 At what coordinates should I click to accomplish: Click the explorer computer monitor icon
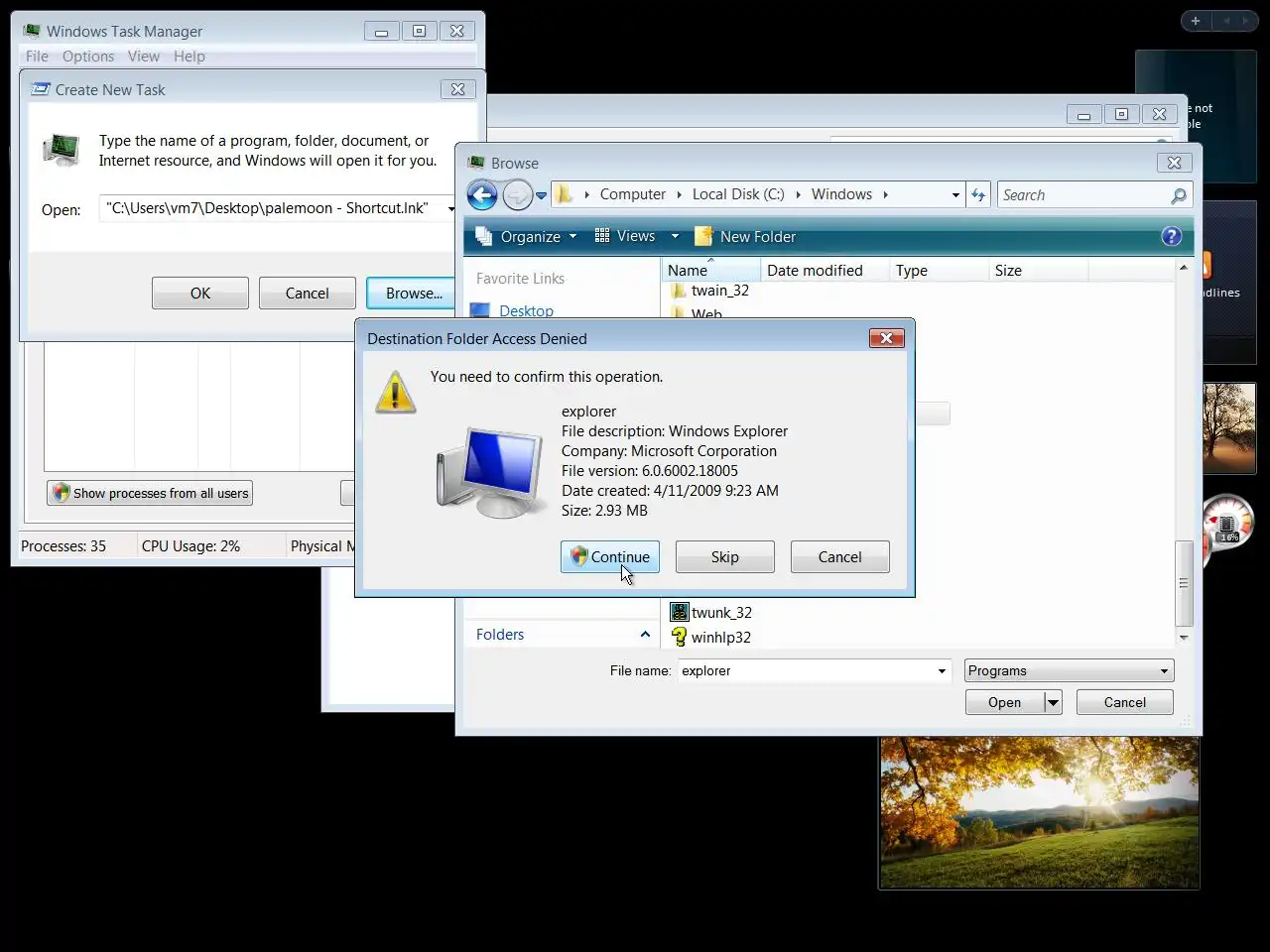coord(490,473)
